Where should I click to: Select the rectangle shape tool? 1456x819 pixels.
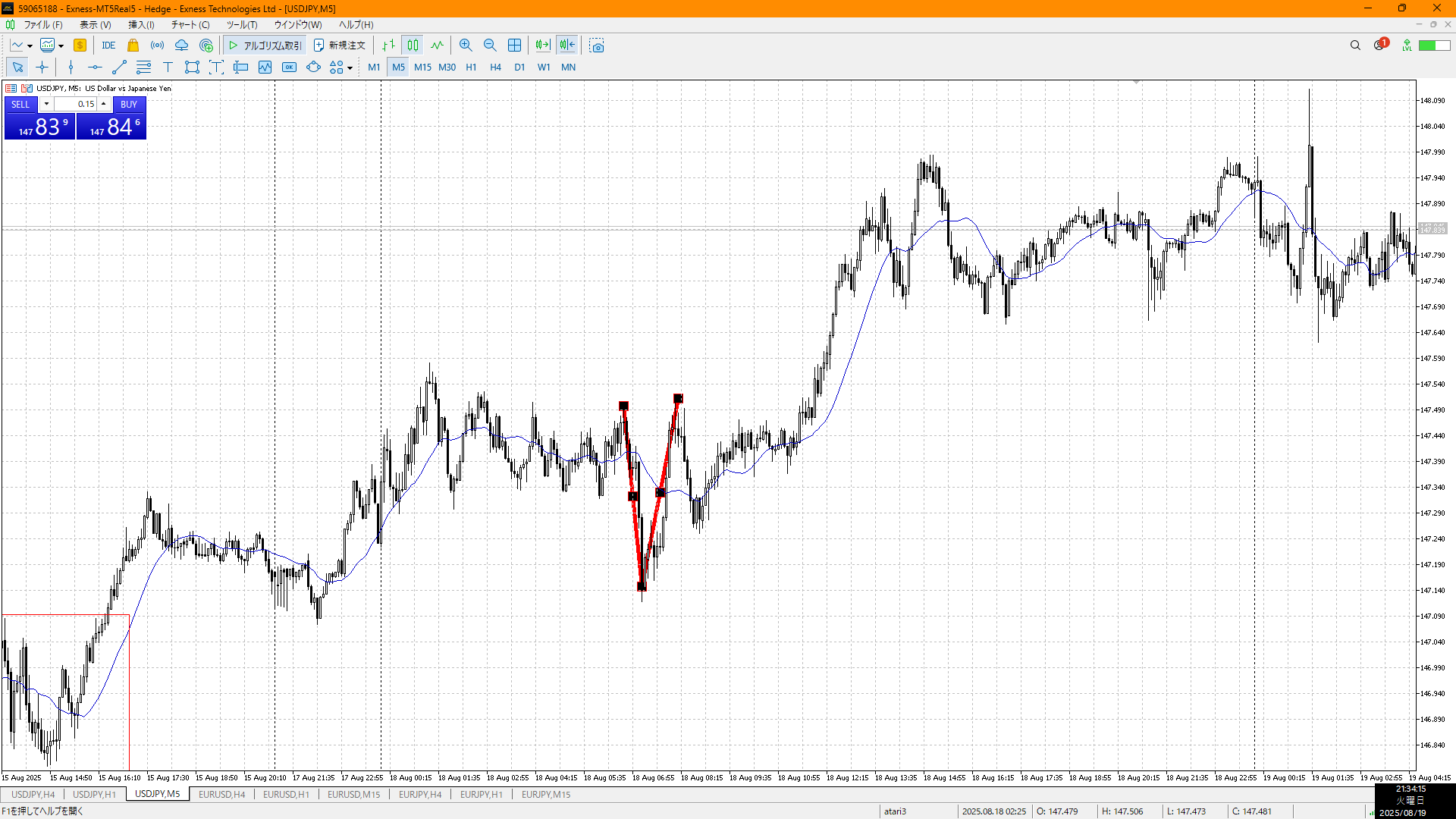click(x=192, y=67)
